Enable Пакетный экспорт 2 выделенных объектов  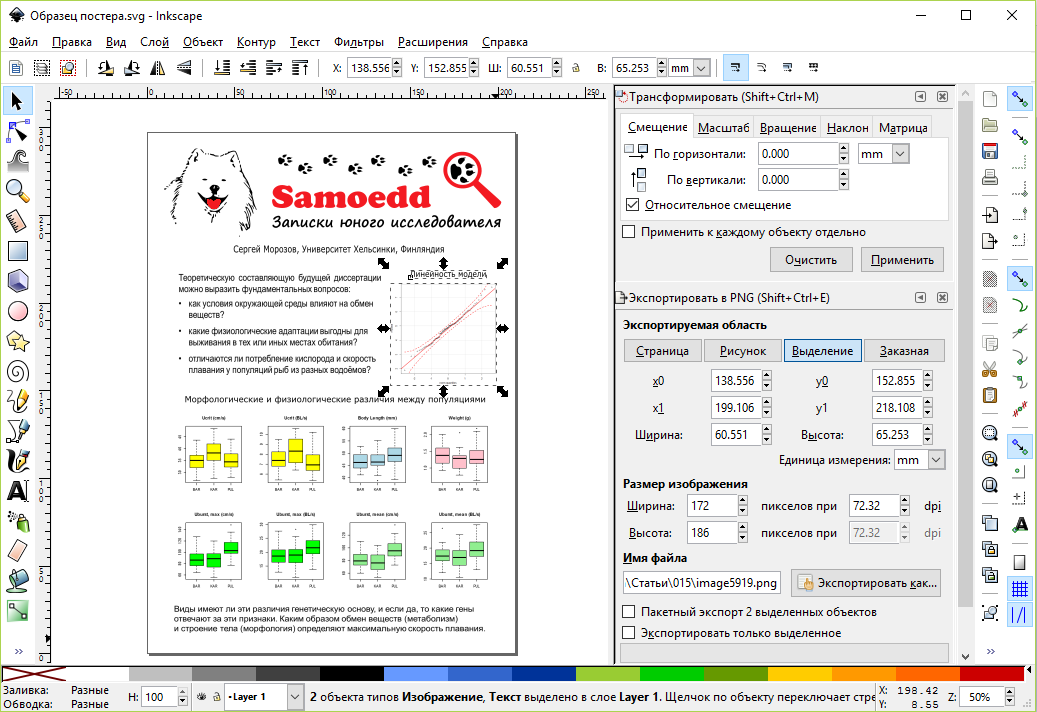(x=628, y=611)
